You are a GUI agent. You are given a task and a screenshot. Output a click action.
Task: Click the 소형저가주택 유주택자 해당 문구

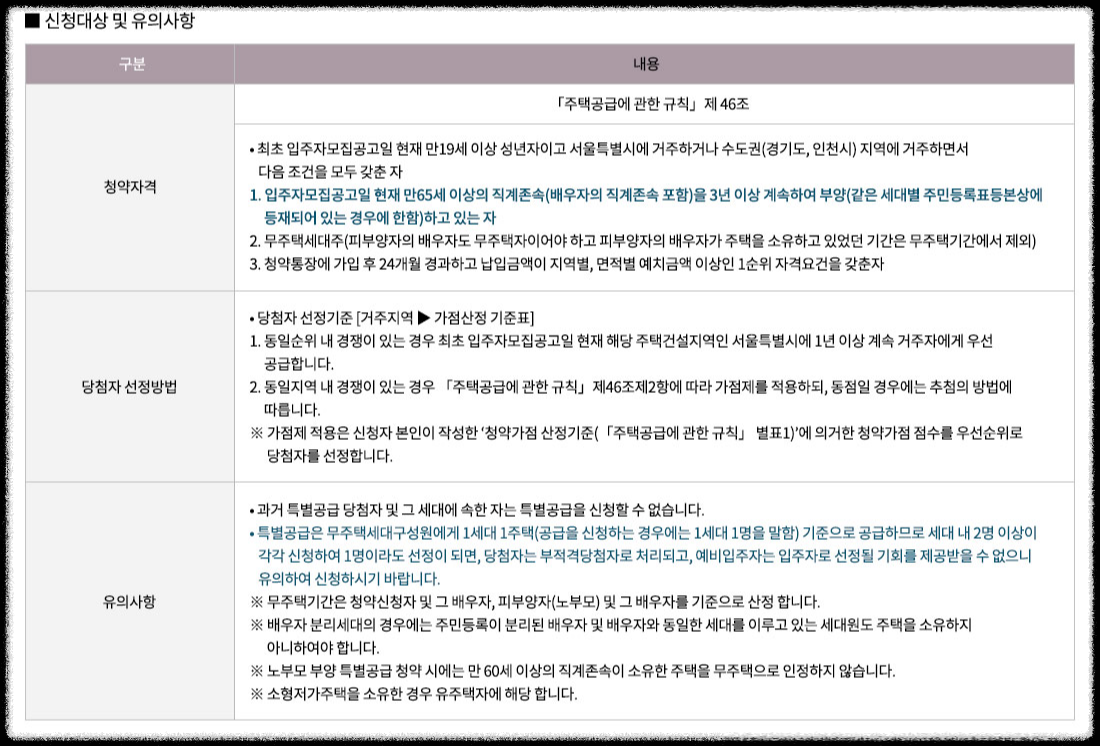coord(420,693)
